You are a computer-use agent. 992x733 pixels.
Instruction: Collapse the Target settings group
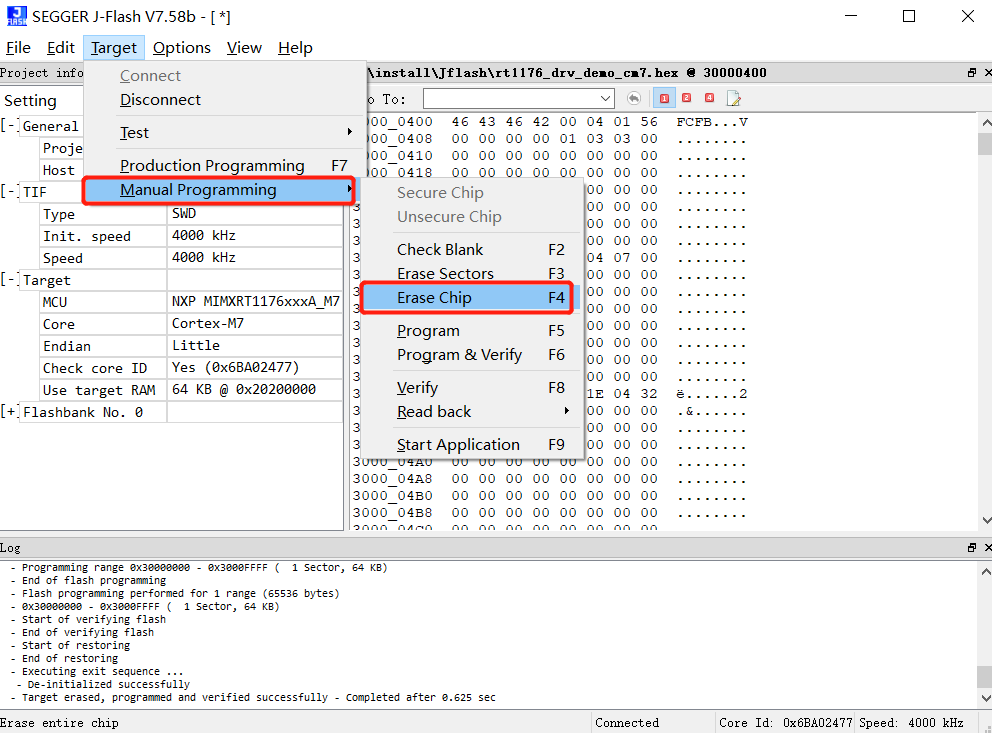click(9, 280)
